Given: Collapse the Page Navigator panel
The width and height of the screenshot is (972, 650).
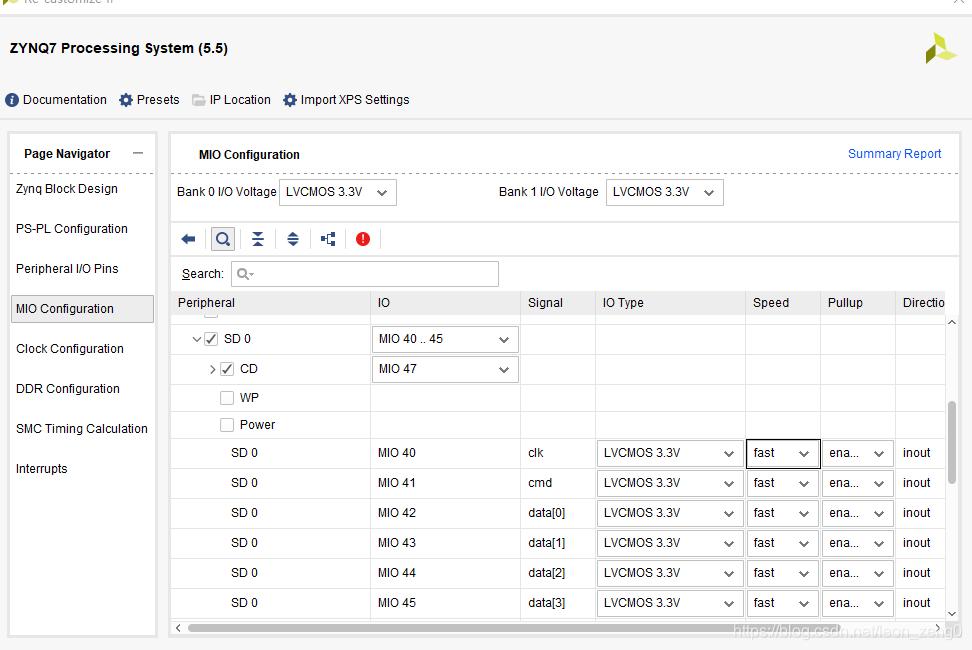Looking at the screenshot, I should pos(138,153).
